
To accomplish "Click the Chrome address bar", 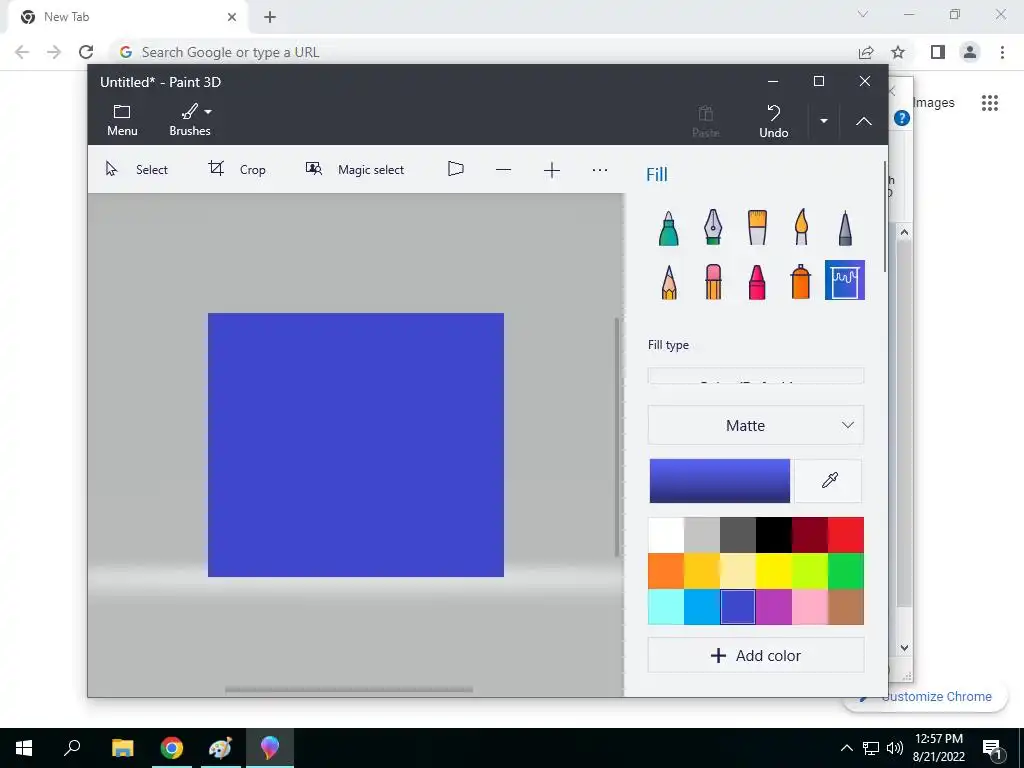I will (483, 52).
